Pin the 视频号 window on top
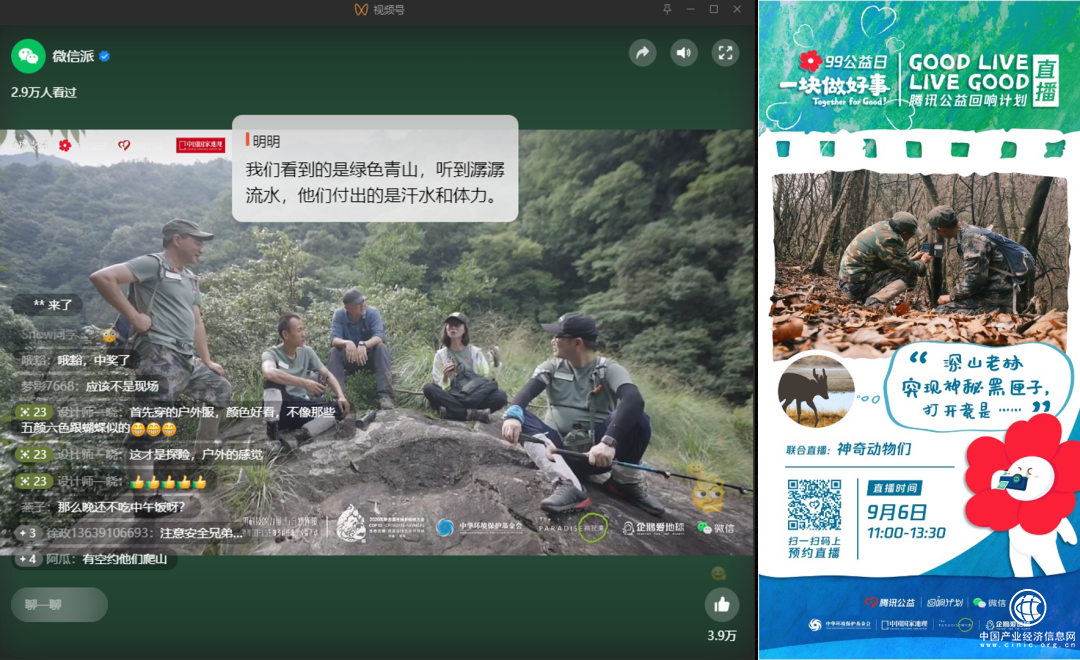Image resolution: width=1080 pixels, height=660 pixels. click(667, 9)
